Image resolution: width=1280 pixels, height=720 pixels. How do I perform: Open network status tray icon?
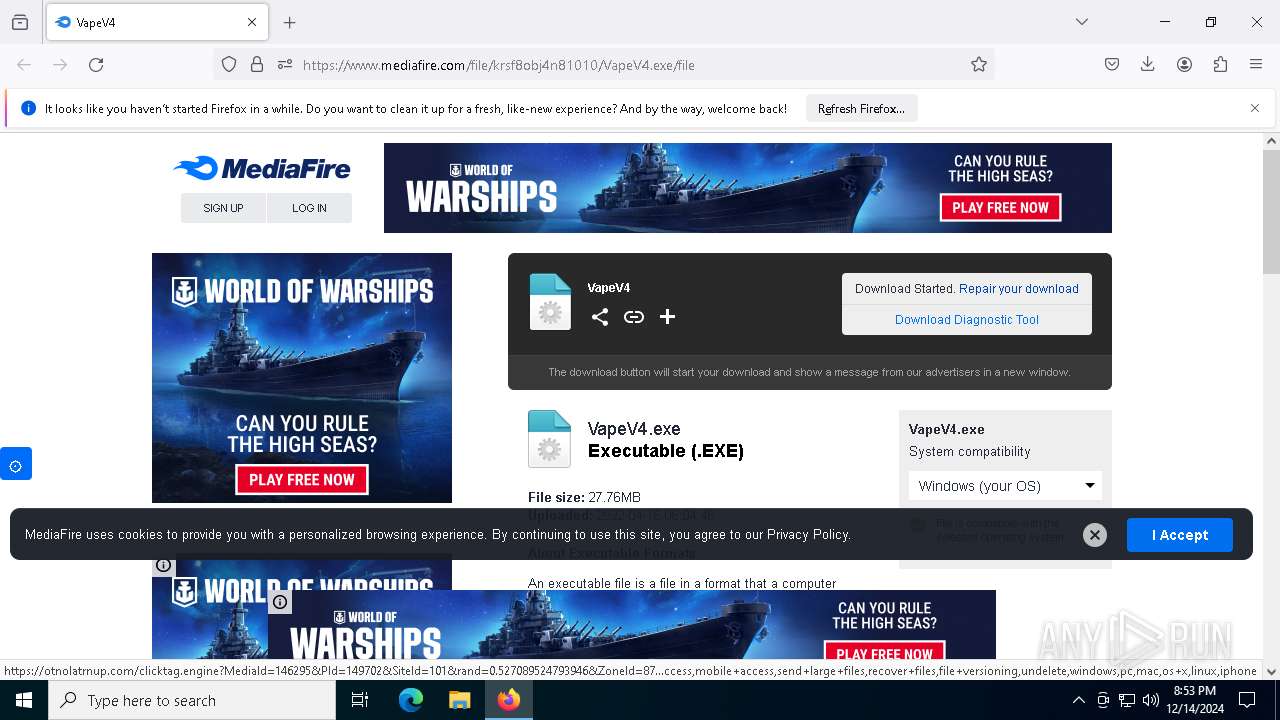(1127, 700)
